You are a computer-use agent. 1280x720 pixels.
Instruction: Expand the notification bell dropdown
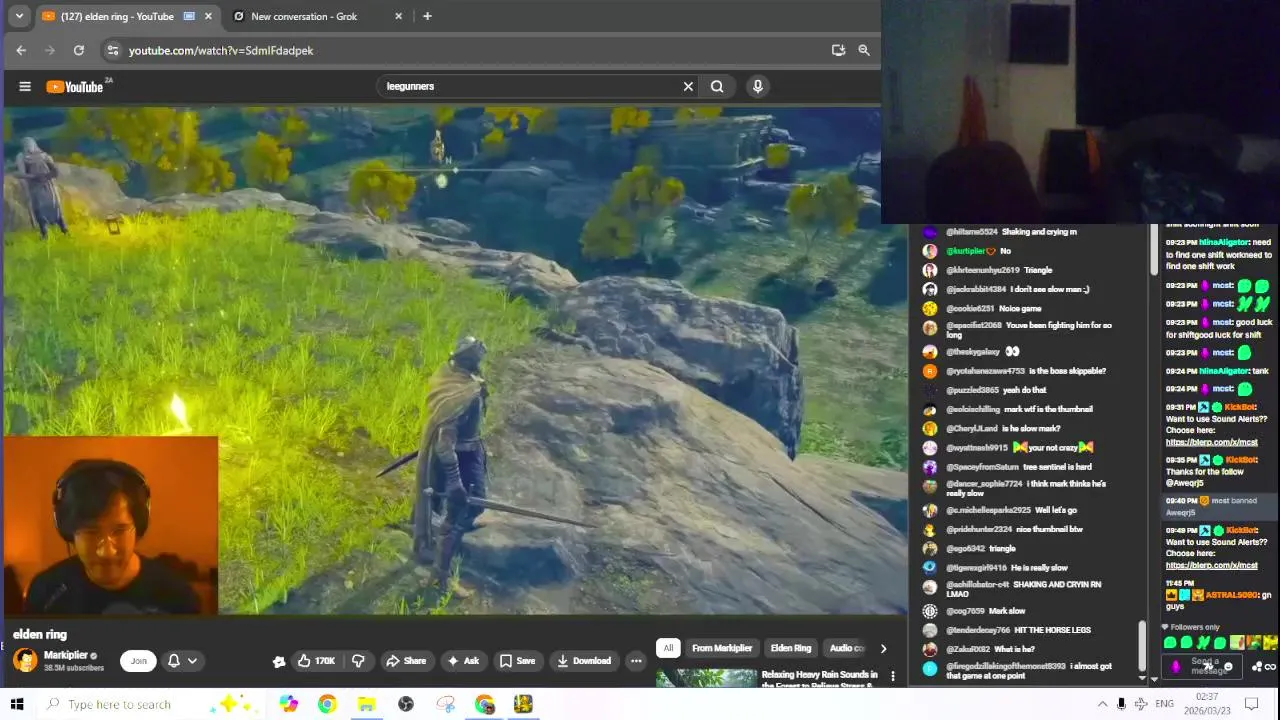pyautogui.click(x=192, y=661)
